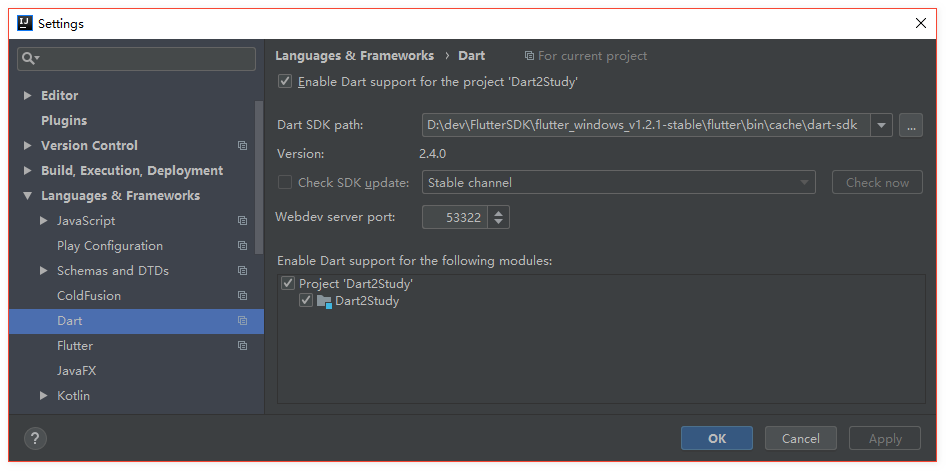
Task: Click the IntelliJ logo in title bar
Action: tap(25, 24)
